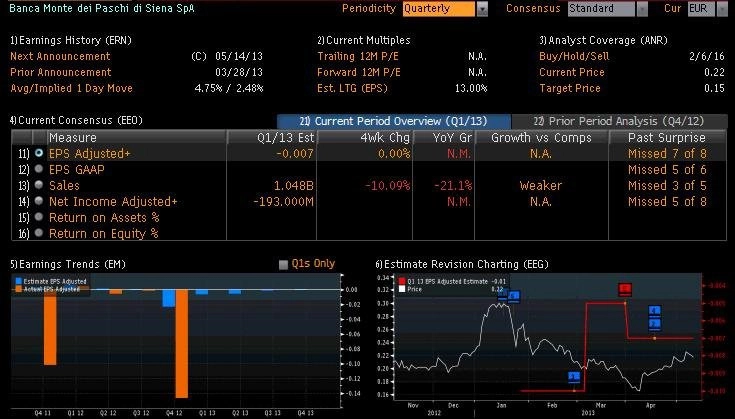Open the Periodicity Quarterly dropdown
735x419 pixels.
tap(439, 8)
